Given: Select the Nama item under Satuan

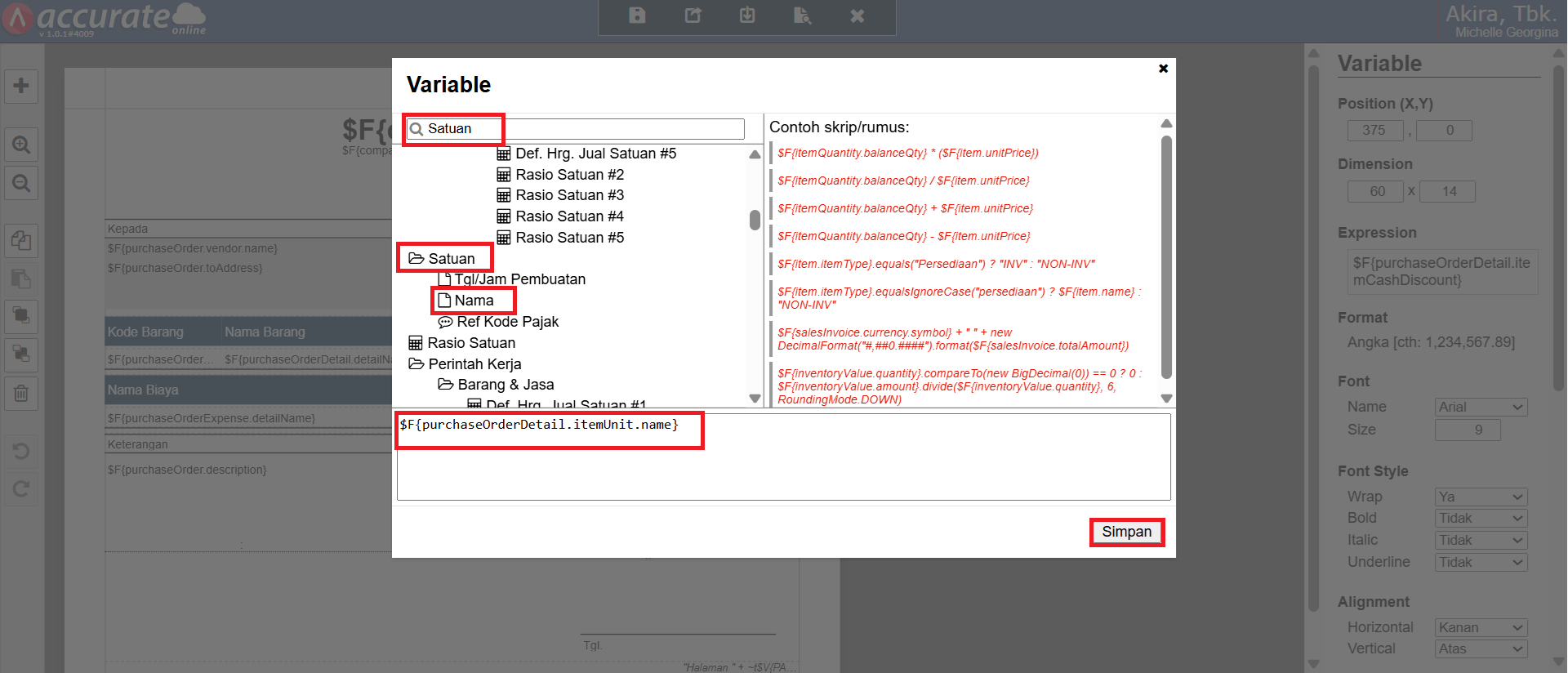Looking at the screenshot, I should pos(474,301).
